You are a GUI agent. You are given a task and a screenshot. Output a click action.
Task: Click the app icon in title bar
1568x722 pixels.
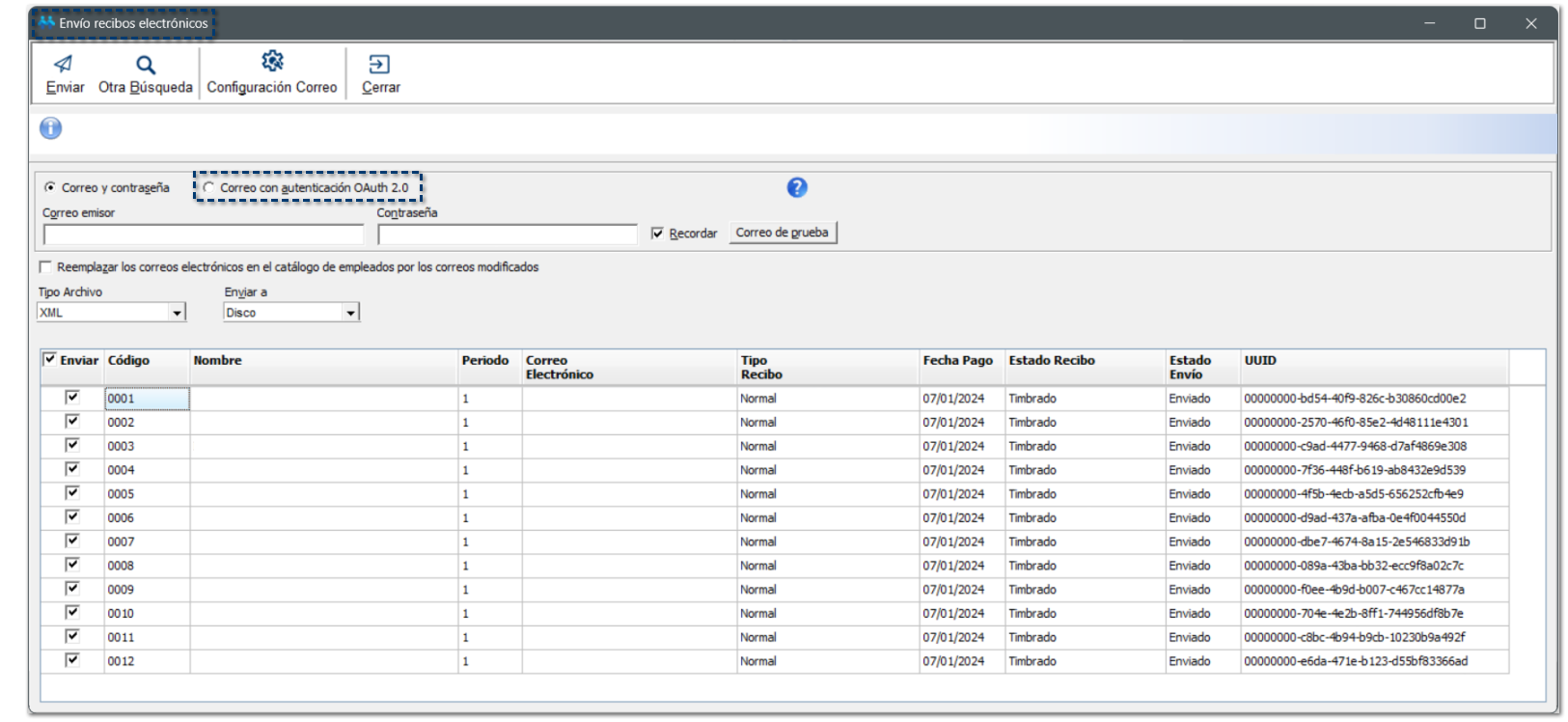point(46,22)
